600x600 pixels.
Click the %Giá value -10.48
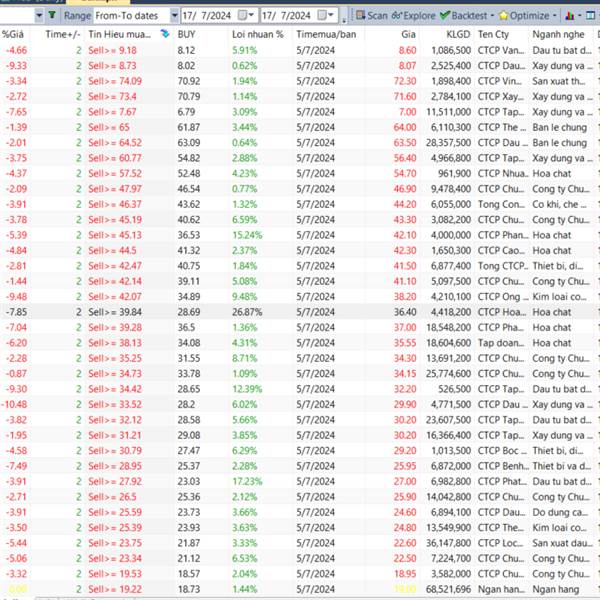pos(14,404)
